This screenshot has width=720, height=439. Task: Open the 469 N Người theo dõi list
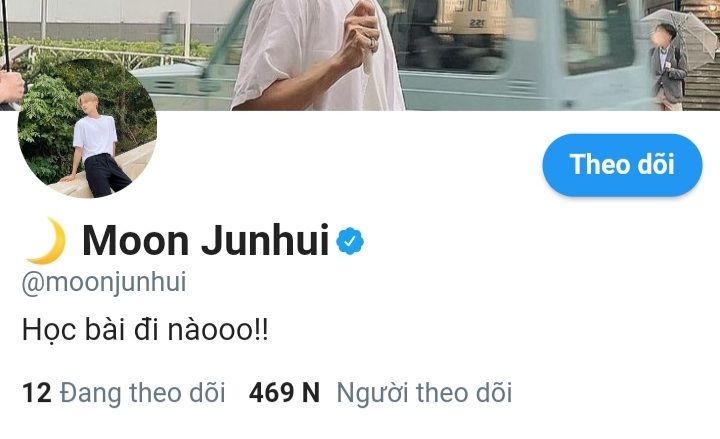click(380, 393)
